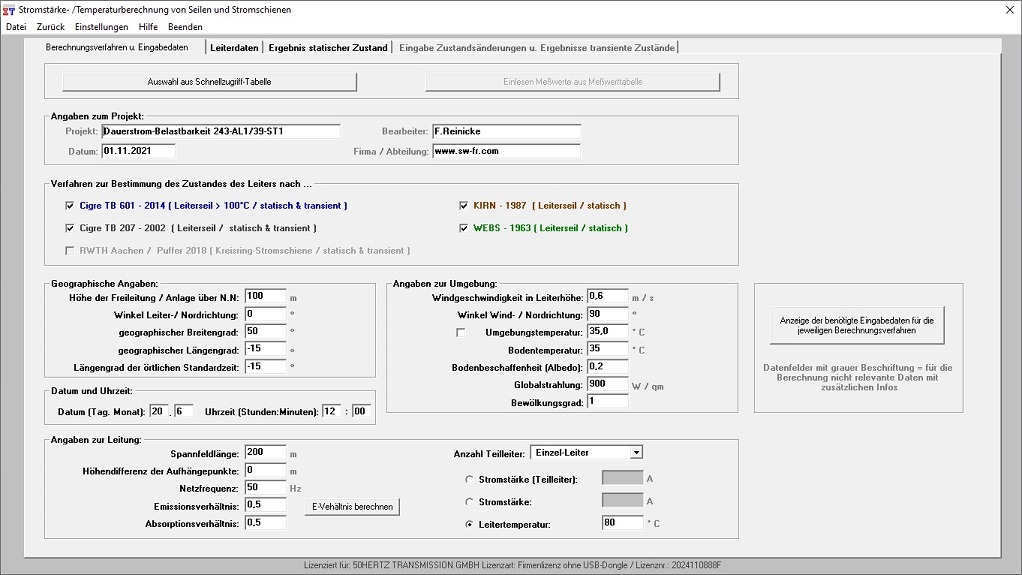Click Anzeige der benötigte Eingabedaten button
Image resolution: width=1022 pixels, height=575 pixels.
[857, 326]
